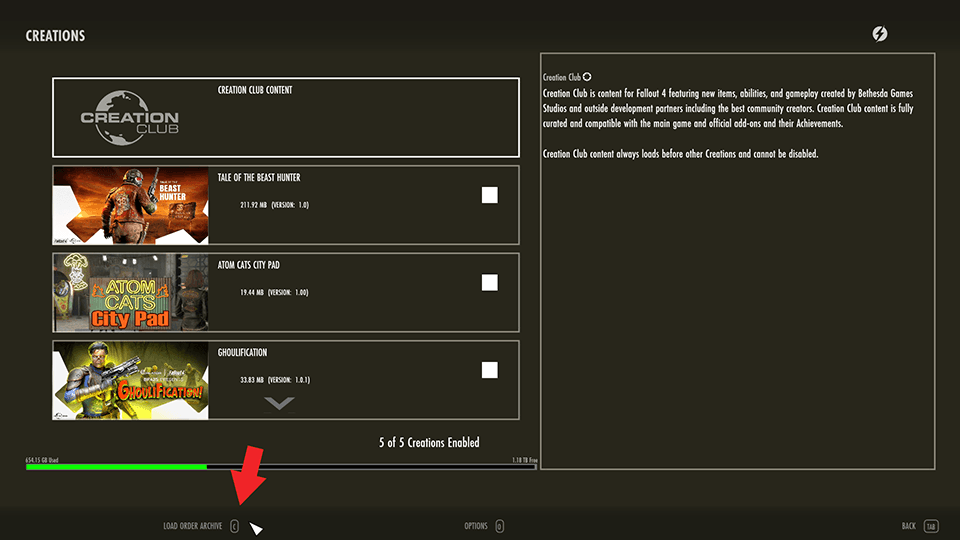Screen dimensions: 960x540
Task: Click the green storage usage bar
Action: 117,466
